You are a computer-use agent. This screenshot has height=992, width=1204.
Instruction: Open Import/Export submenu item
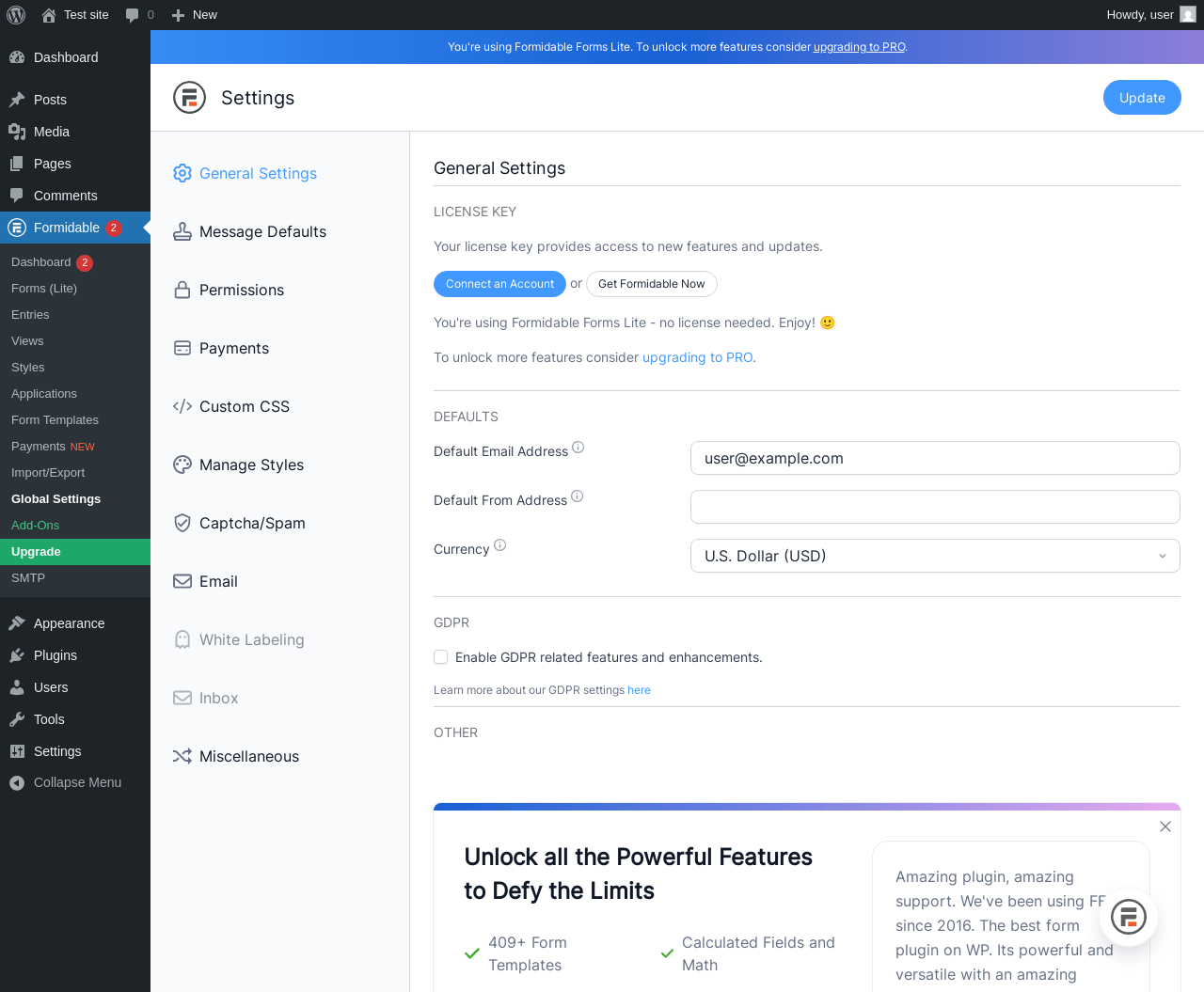click(x=75, y=473)
